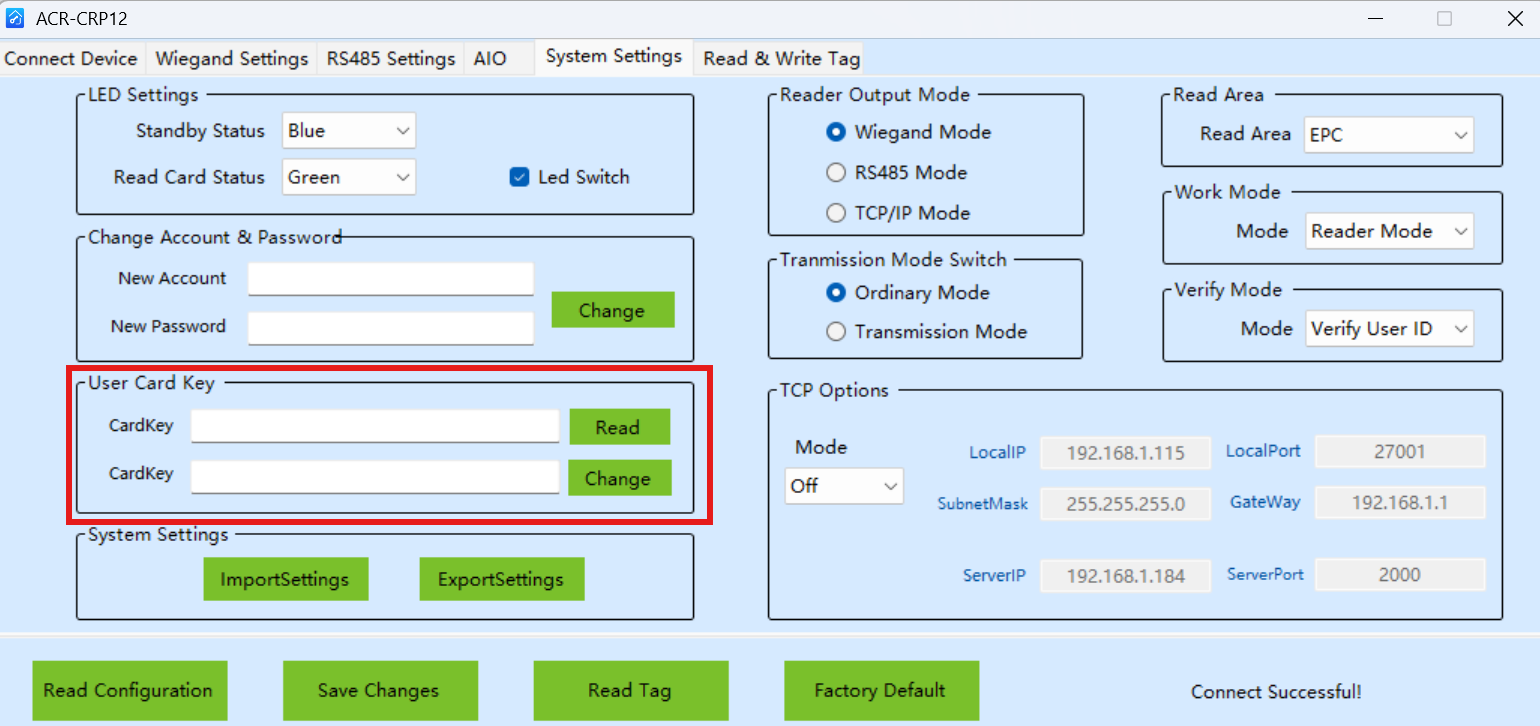1540x726 pixels.
Task: Select Transmission Mode radio button
Action: (836, 332)
